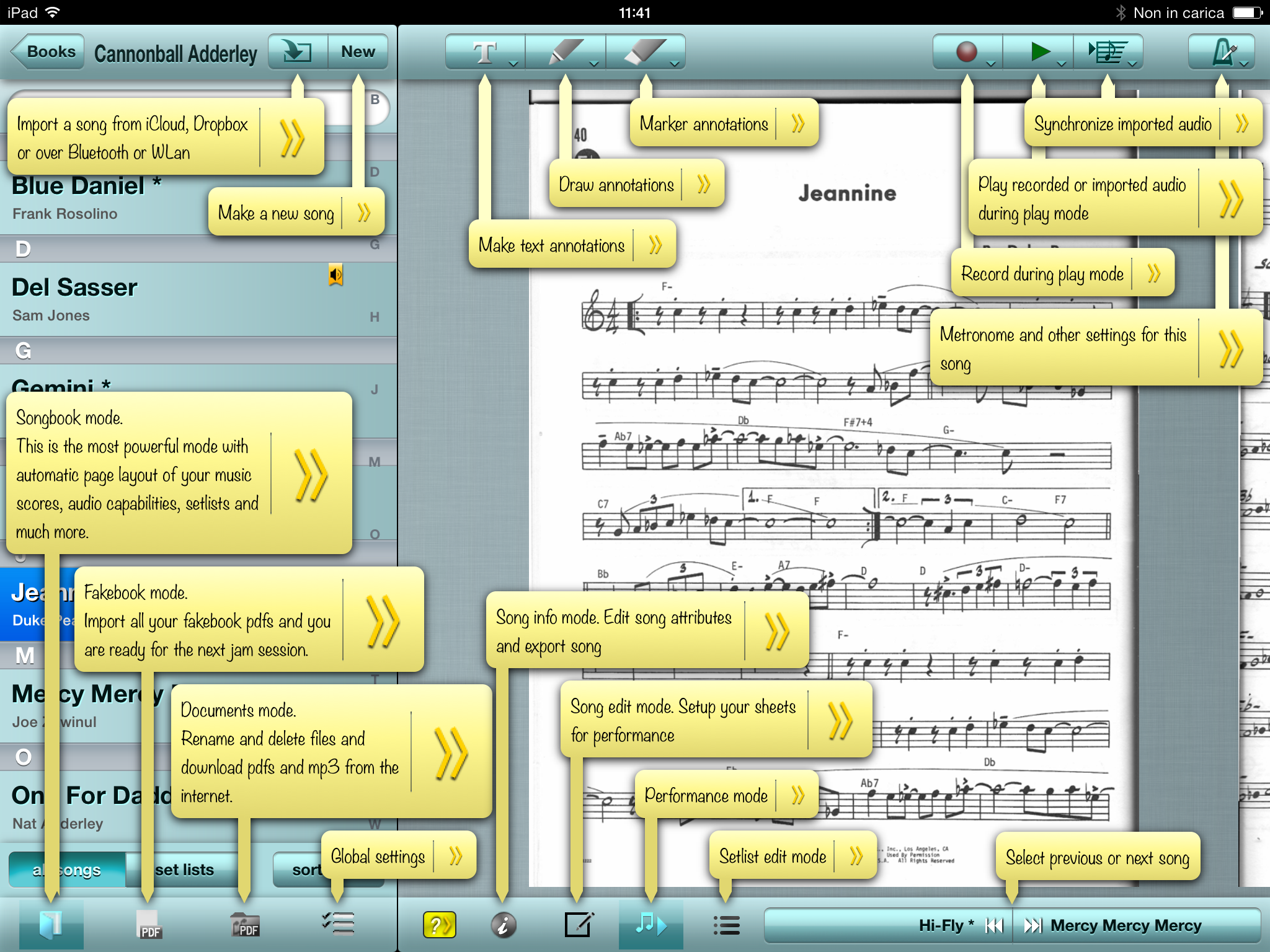
Task: Activate Performance mode music note icon
Action: [x=651, y=925]
